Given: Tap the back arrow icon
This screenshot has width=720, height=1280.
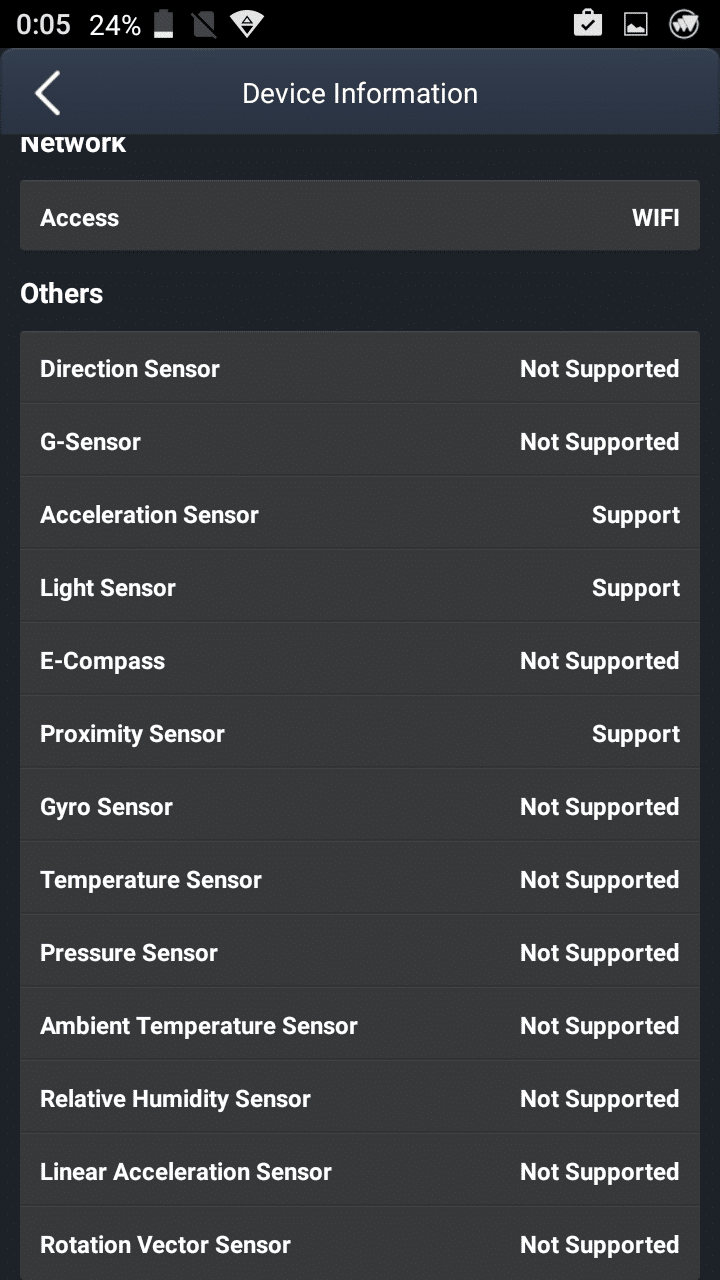Looking at the screenshot, I should tap(47, 93).
